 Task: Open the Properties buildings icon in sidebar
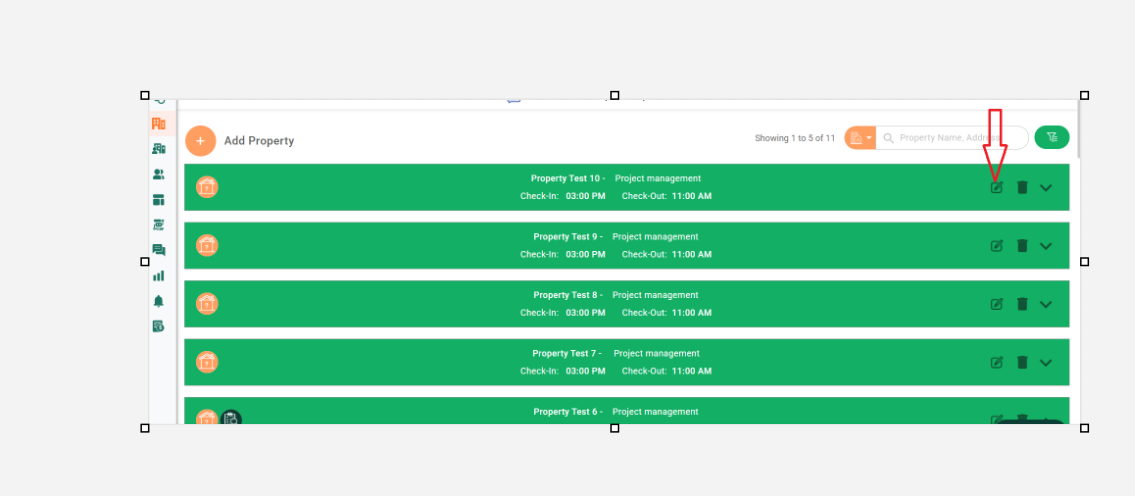pos(159,124)
